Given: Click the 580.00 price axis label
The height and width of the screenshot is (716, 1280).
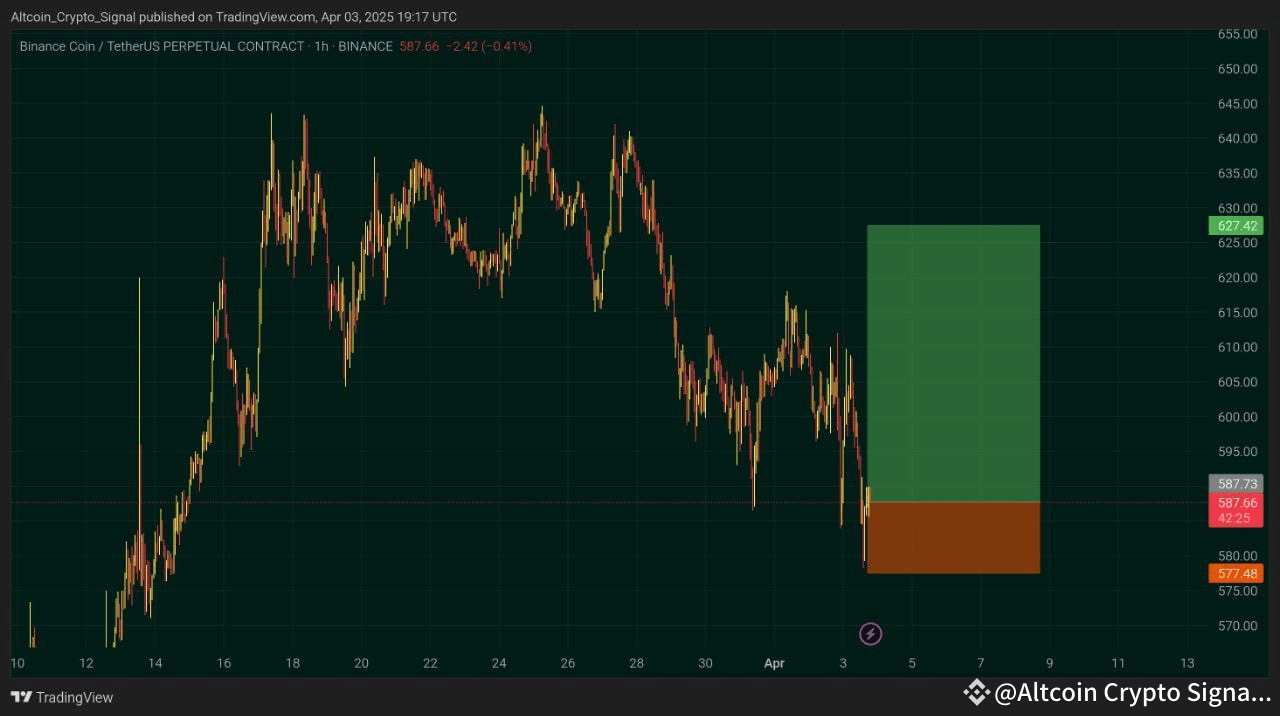Looking at the screenshot, I should (x=1237, y=556).
